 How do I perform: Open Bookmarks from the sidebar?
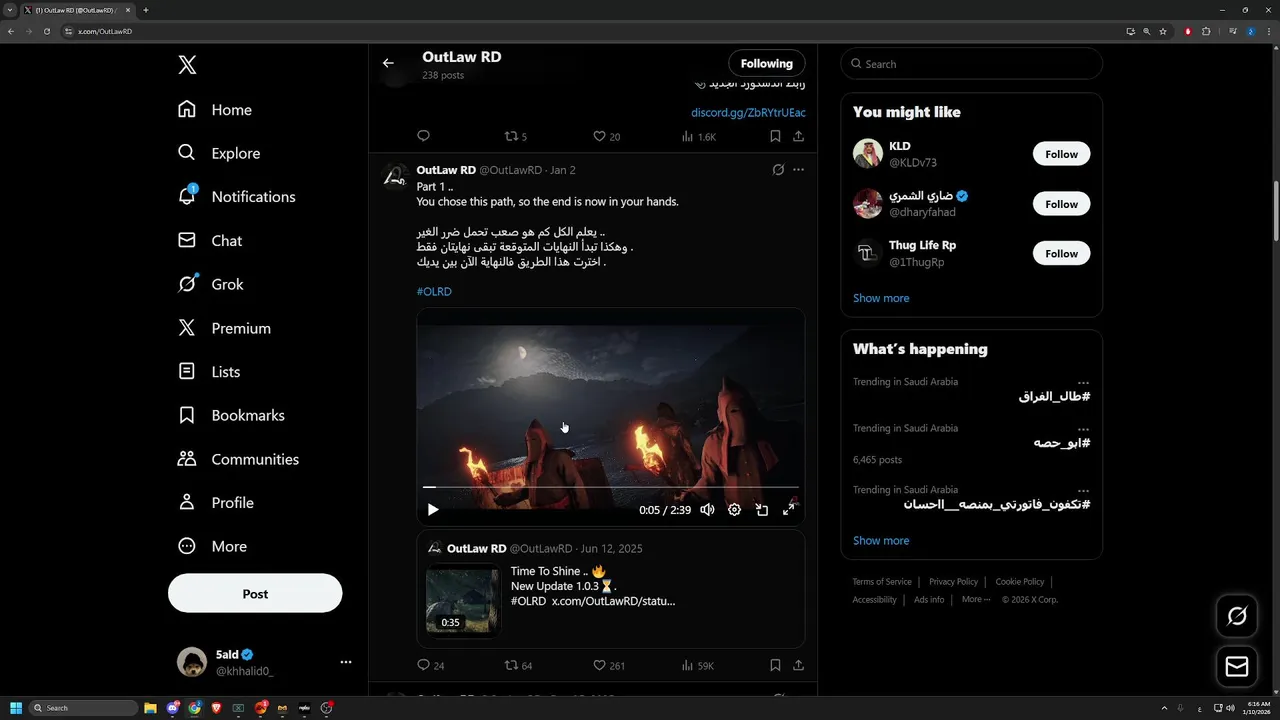pyautogui.click(x=231, y=415)
